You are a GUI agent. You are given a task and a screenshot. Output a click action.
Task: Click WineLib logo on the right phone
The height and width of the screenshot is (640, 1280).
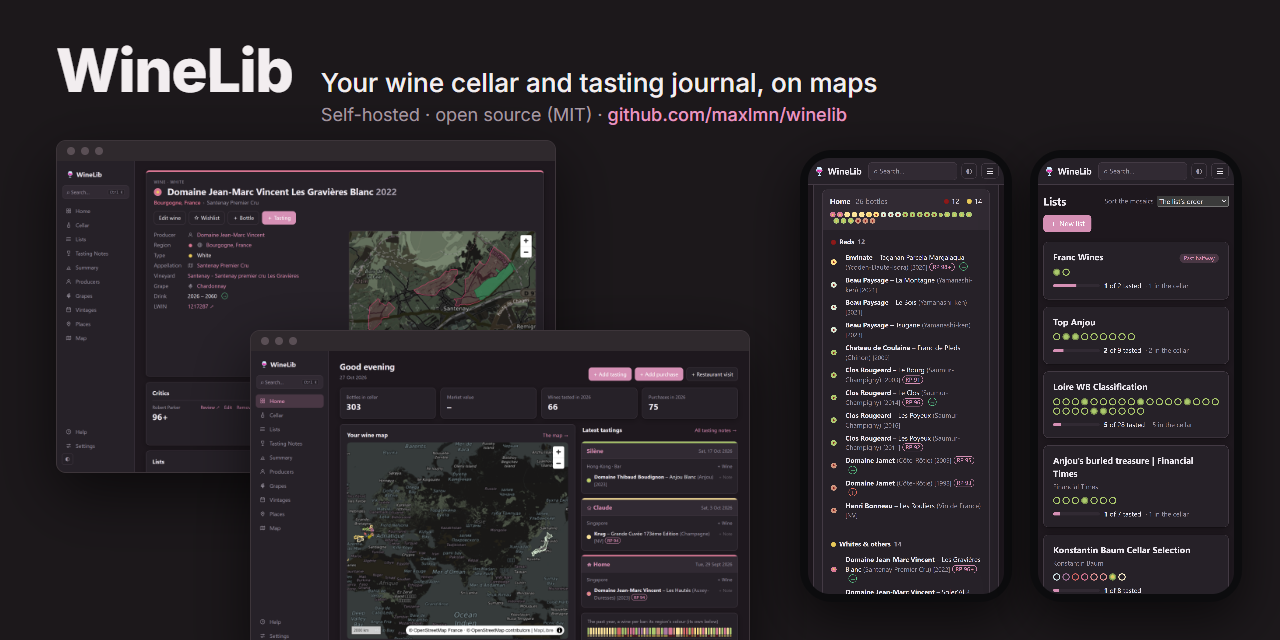point(1068,171)
